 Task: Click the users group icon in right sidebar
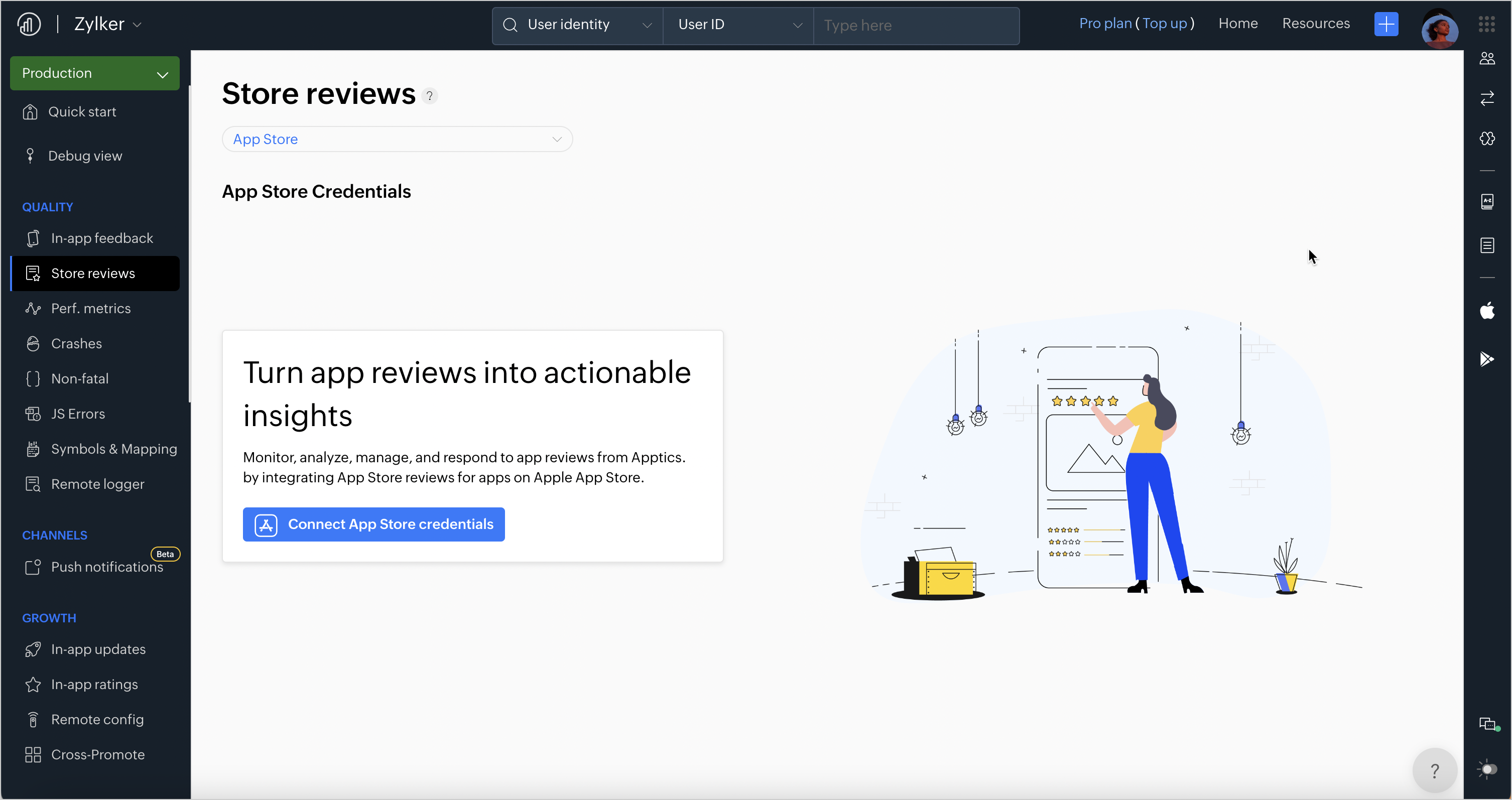coord(1487,59)
